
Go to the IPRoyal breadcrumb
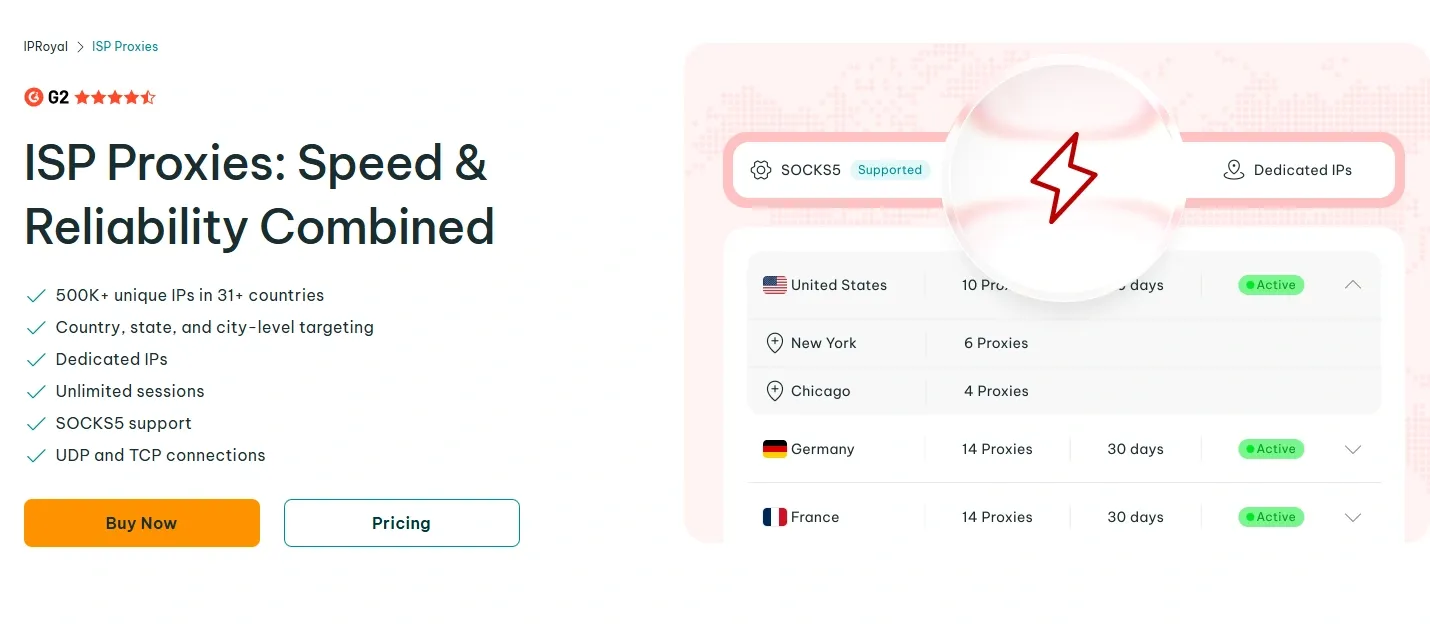46,47
